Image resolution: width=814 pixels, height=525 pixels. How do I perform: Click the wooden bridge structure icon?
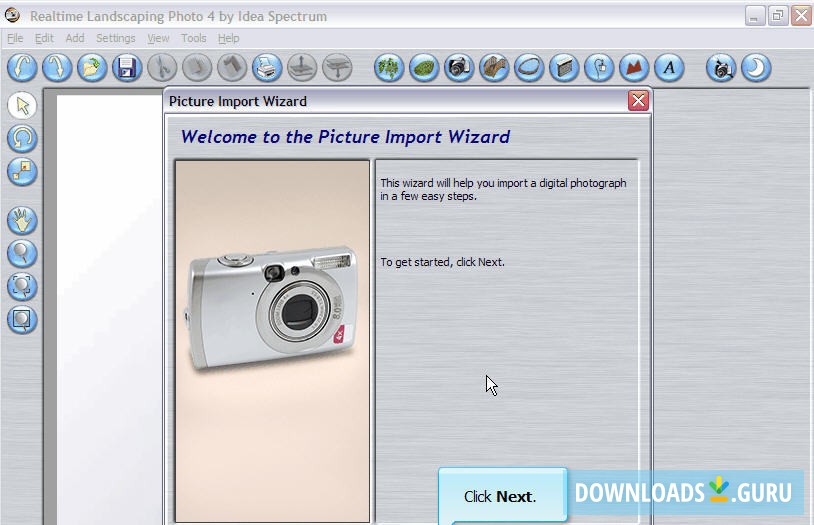tap(494, 68)
